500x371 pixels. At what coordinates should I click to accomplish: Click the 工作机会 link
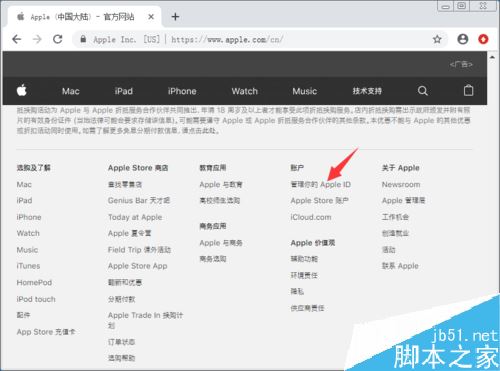pyautogui.click(x=395, y=217)
